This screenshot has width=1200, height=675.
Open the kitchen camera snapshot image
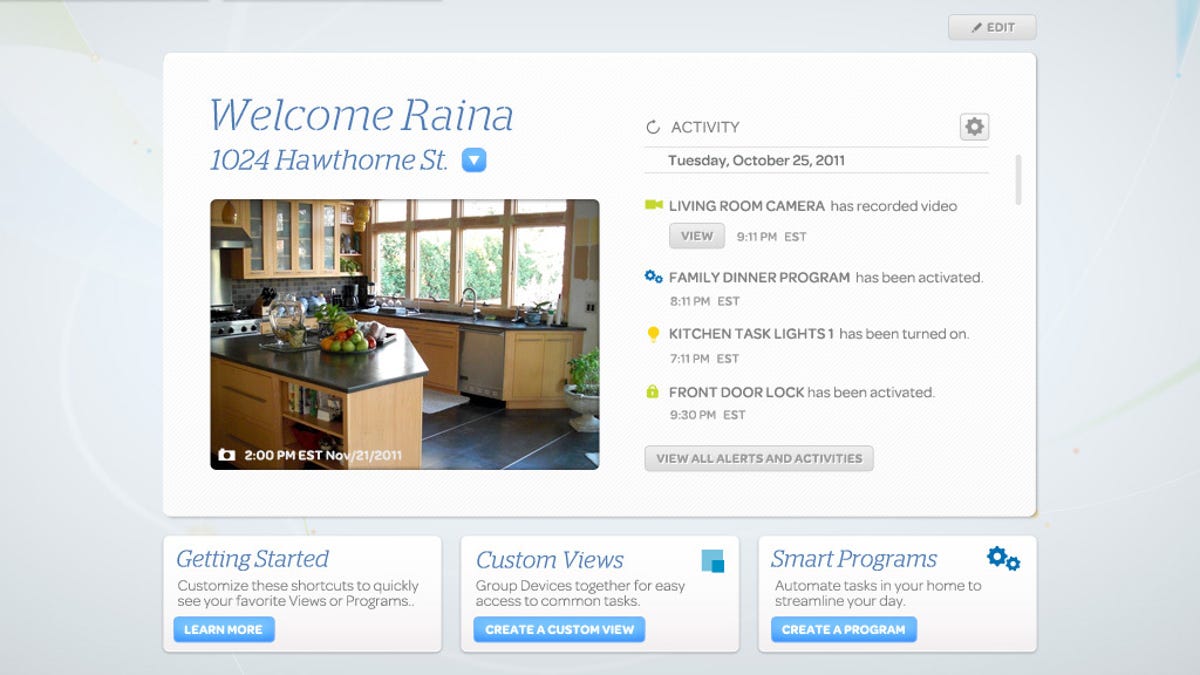[404, 334]
